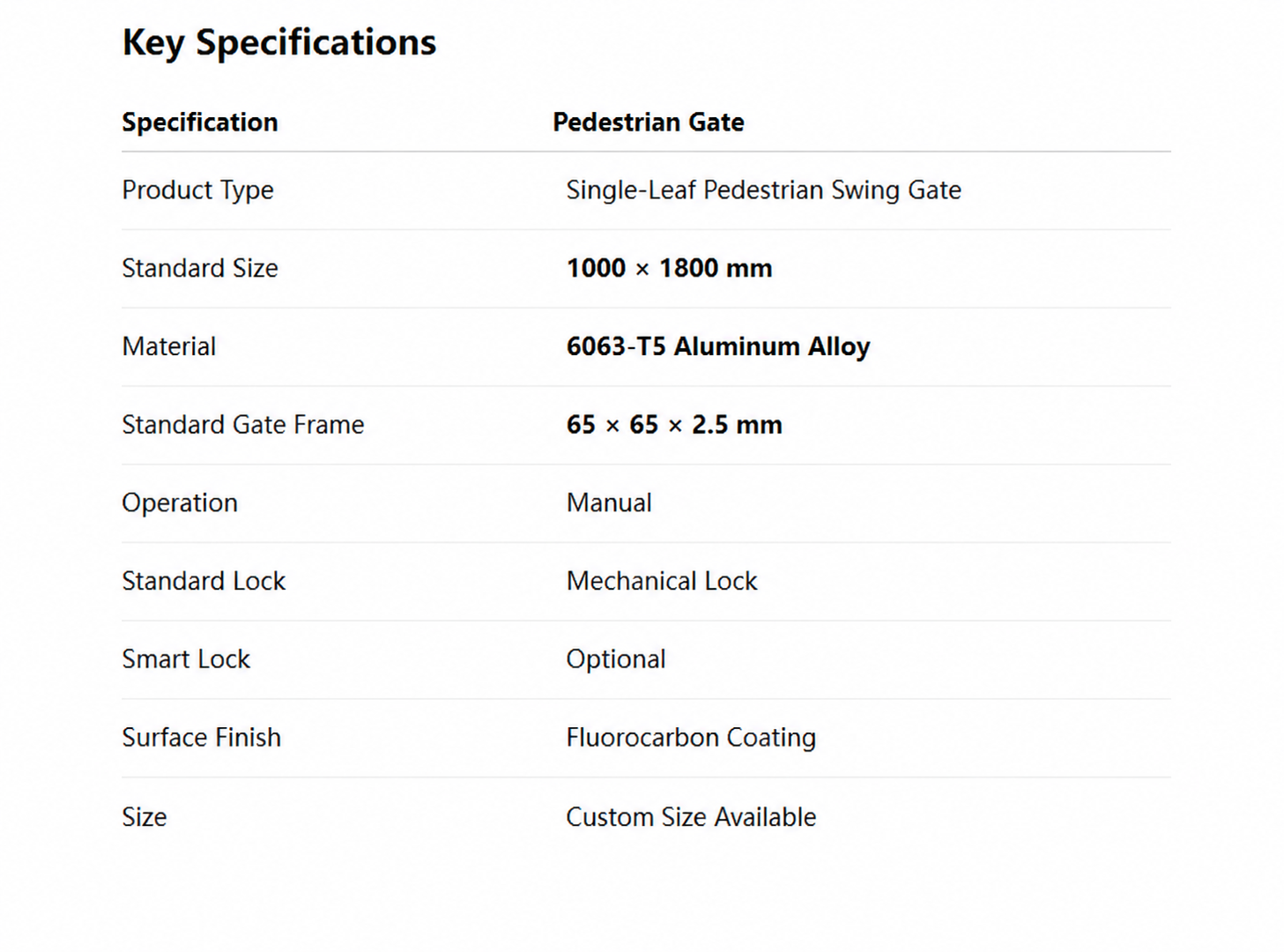Select the Fluorocarbon Coating value

[691, 738]
